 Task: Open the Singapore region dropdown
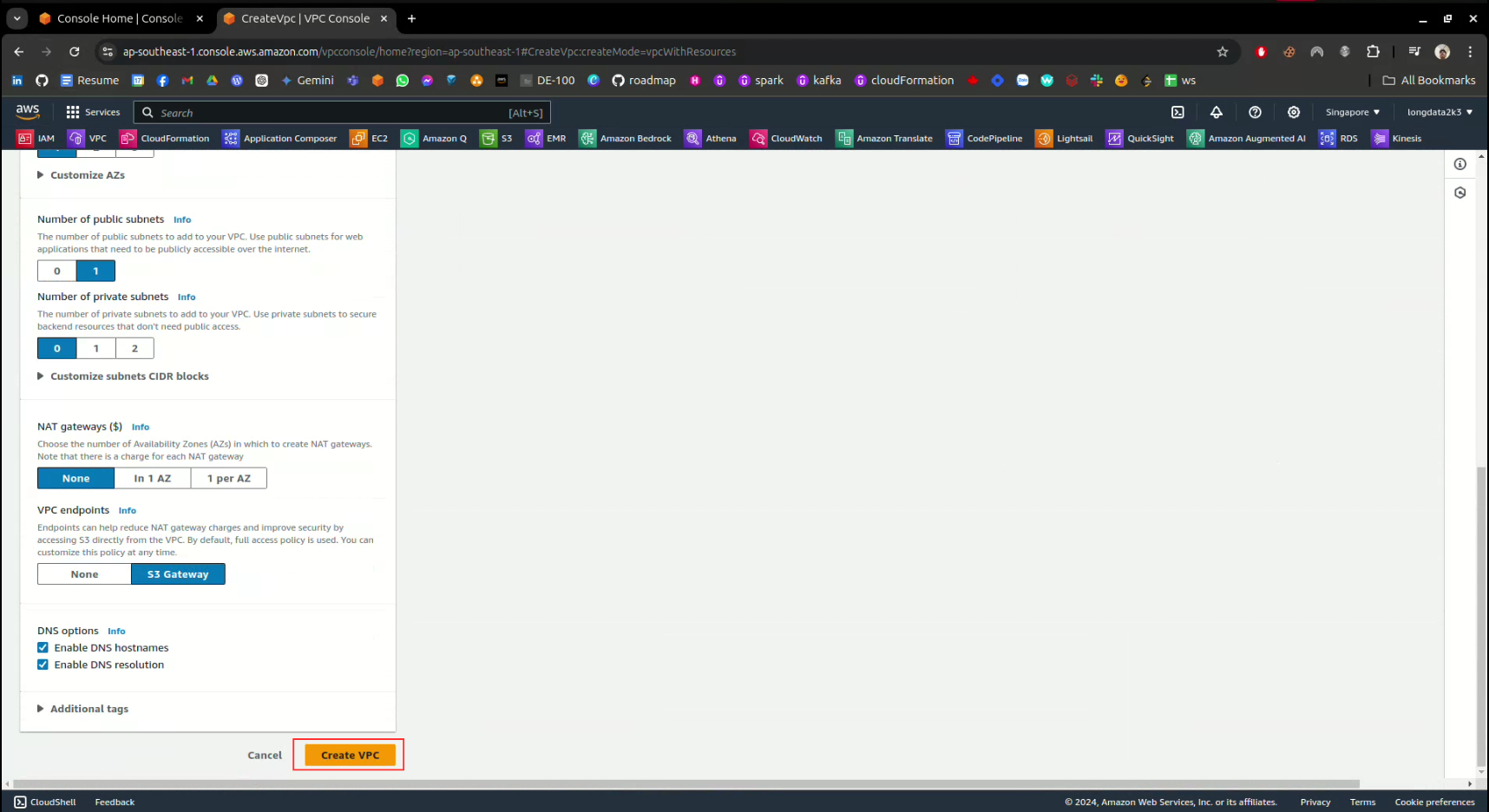pyautogui.click(x=1352, y=113)
